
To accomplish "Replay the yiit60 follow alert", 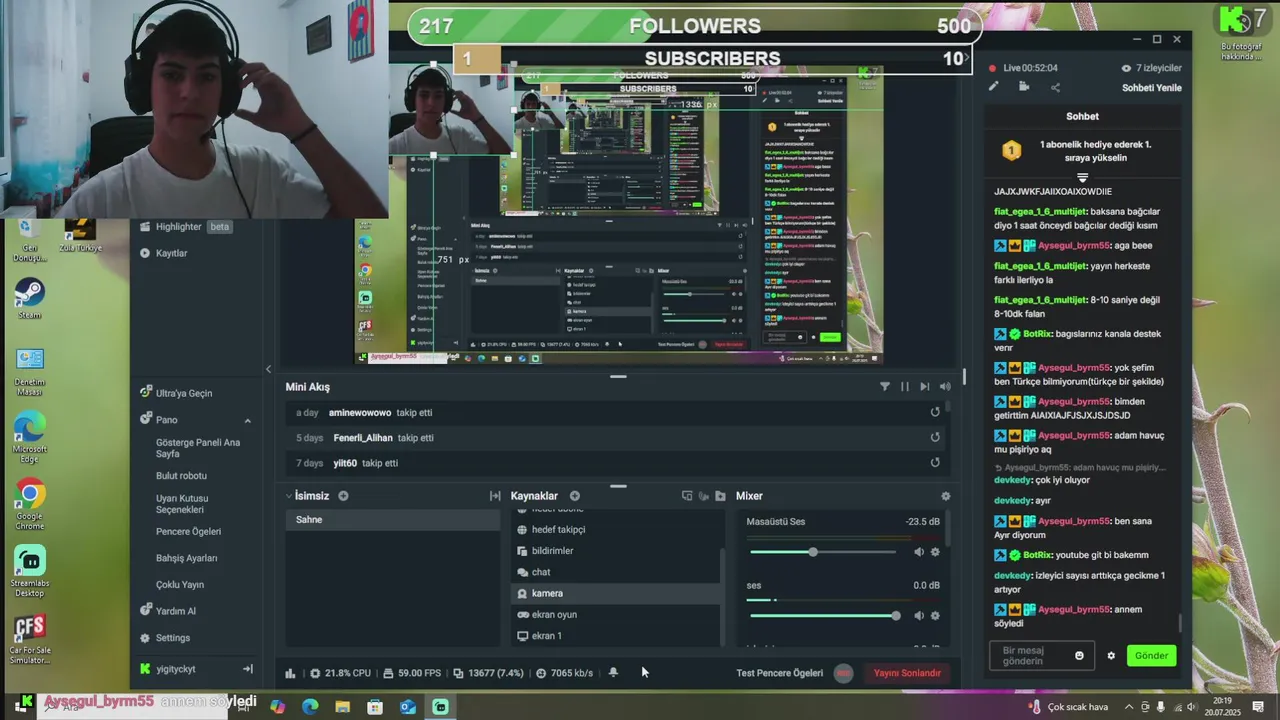I will pos(935,462).
